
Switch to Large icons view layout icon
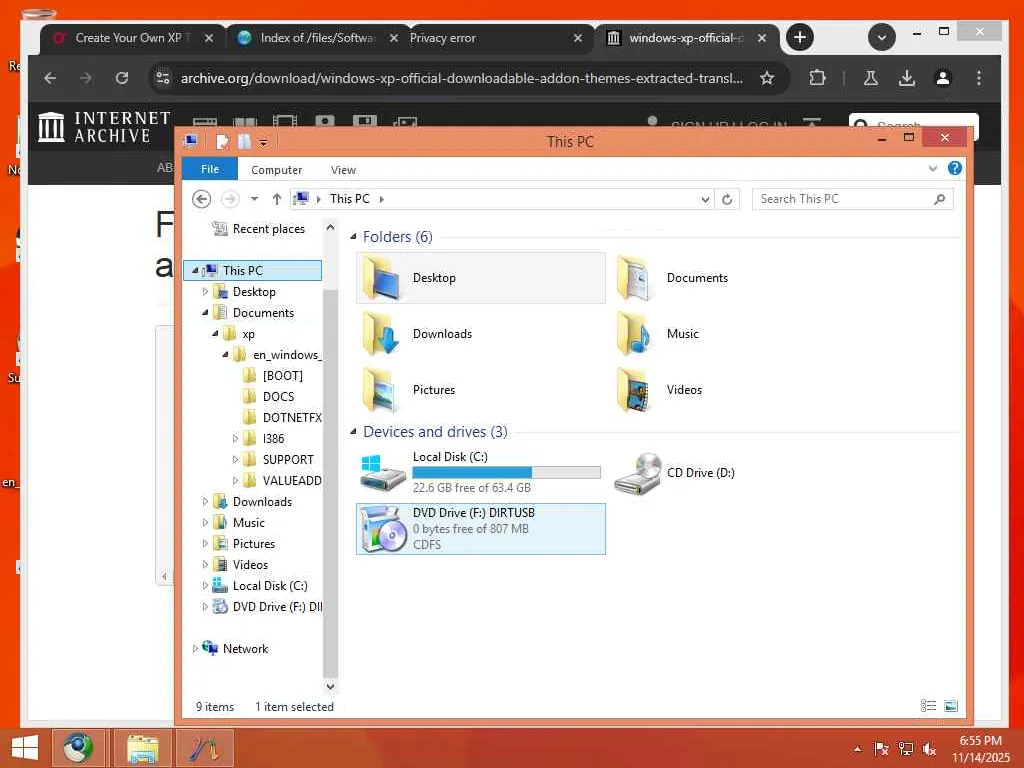tap(951, 706)
